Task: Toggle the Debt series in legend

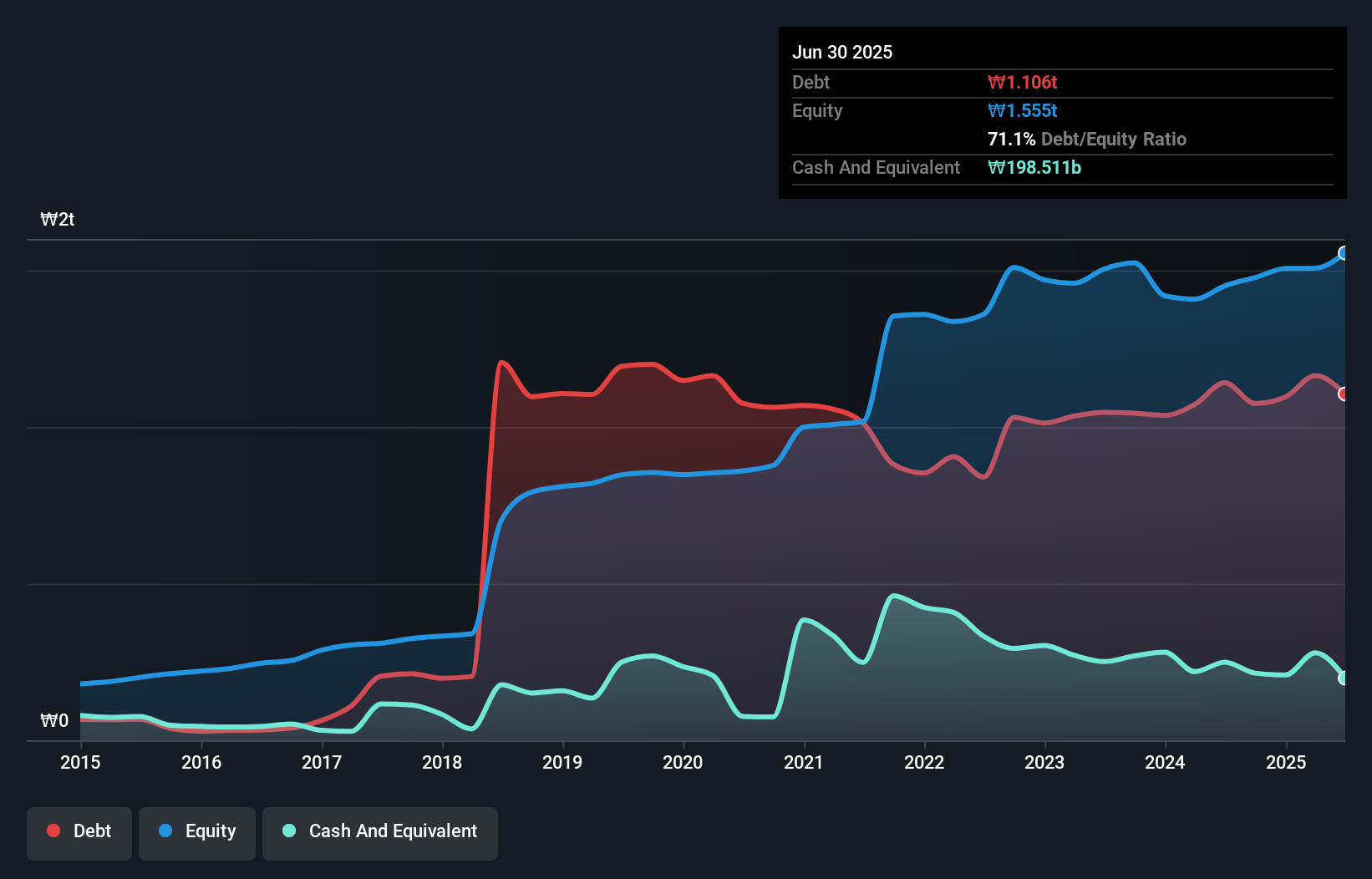Action: pyautogui.click(x=79, y=832)
